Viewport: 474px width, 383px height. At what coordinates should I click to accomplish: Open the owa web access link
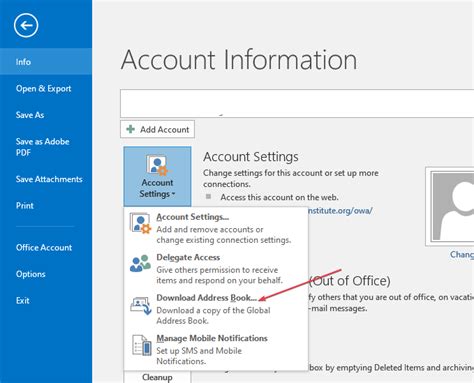coord(340,211)
